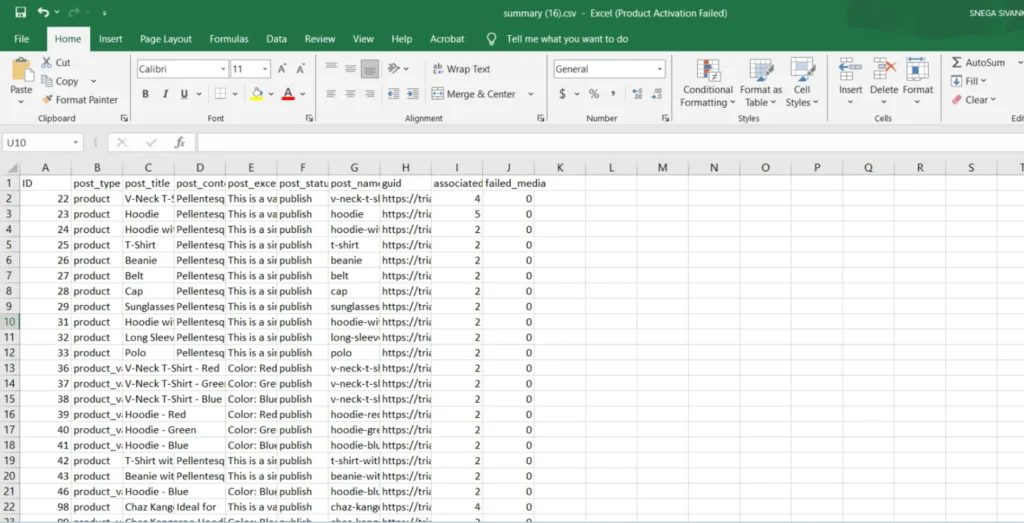Expand the General number format dropdown

coord(659,69)
